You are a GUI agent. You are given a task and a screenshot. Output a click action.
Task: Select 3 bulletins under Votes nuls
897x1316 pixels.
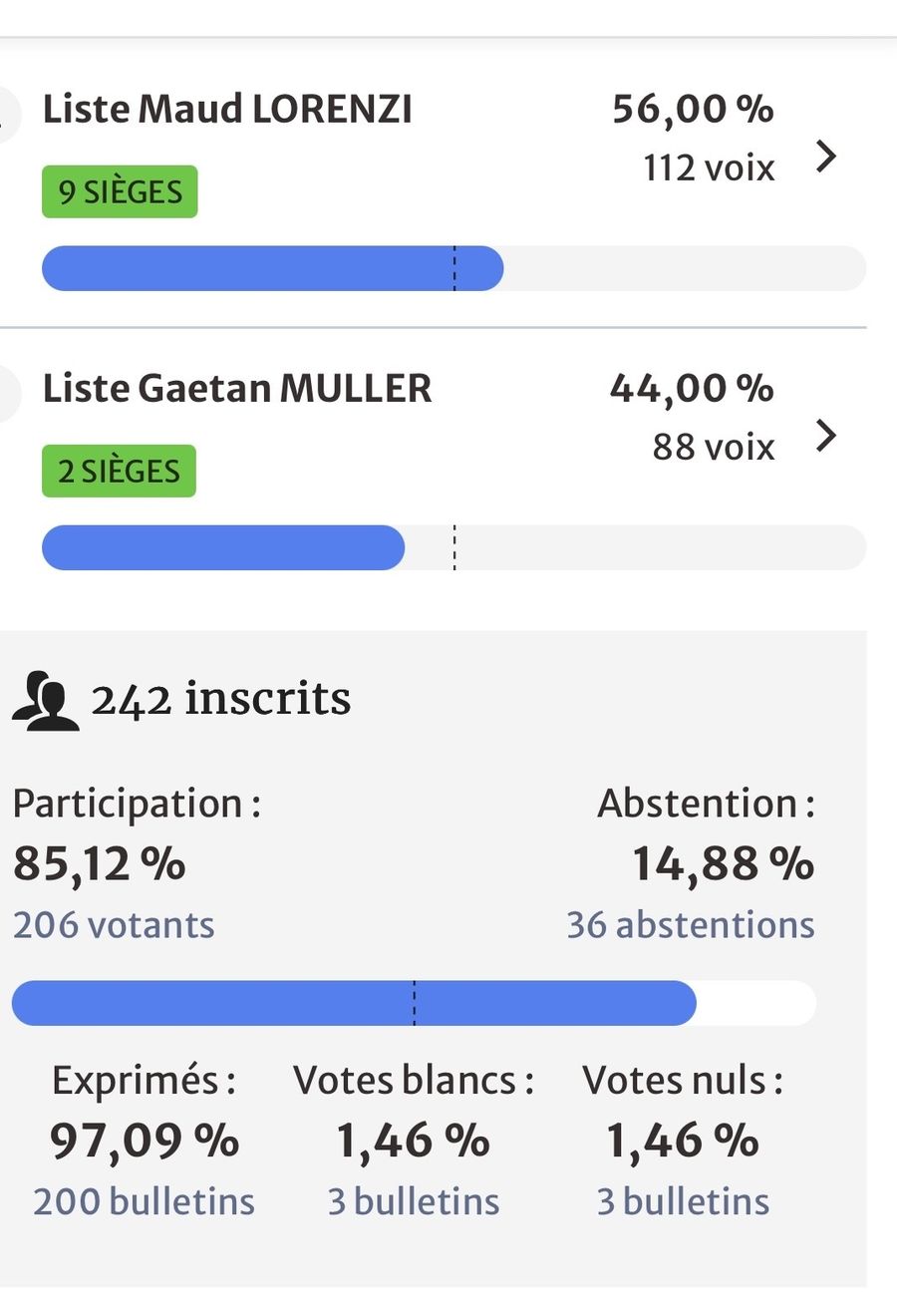pos(683,1201)
